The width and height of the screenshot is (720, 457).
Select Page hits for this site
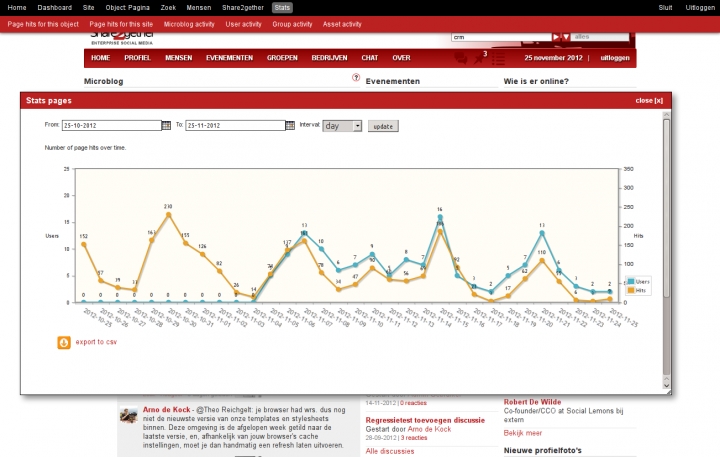point(119,23)
